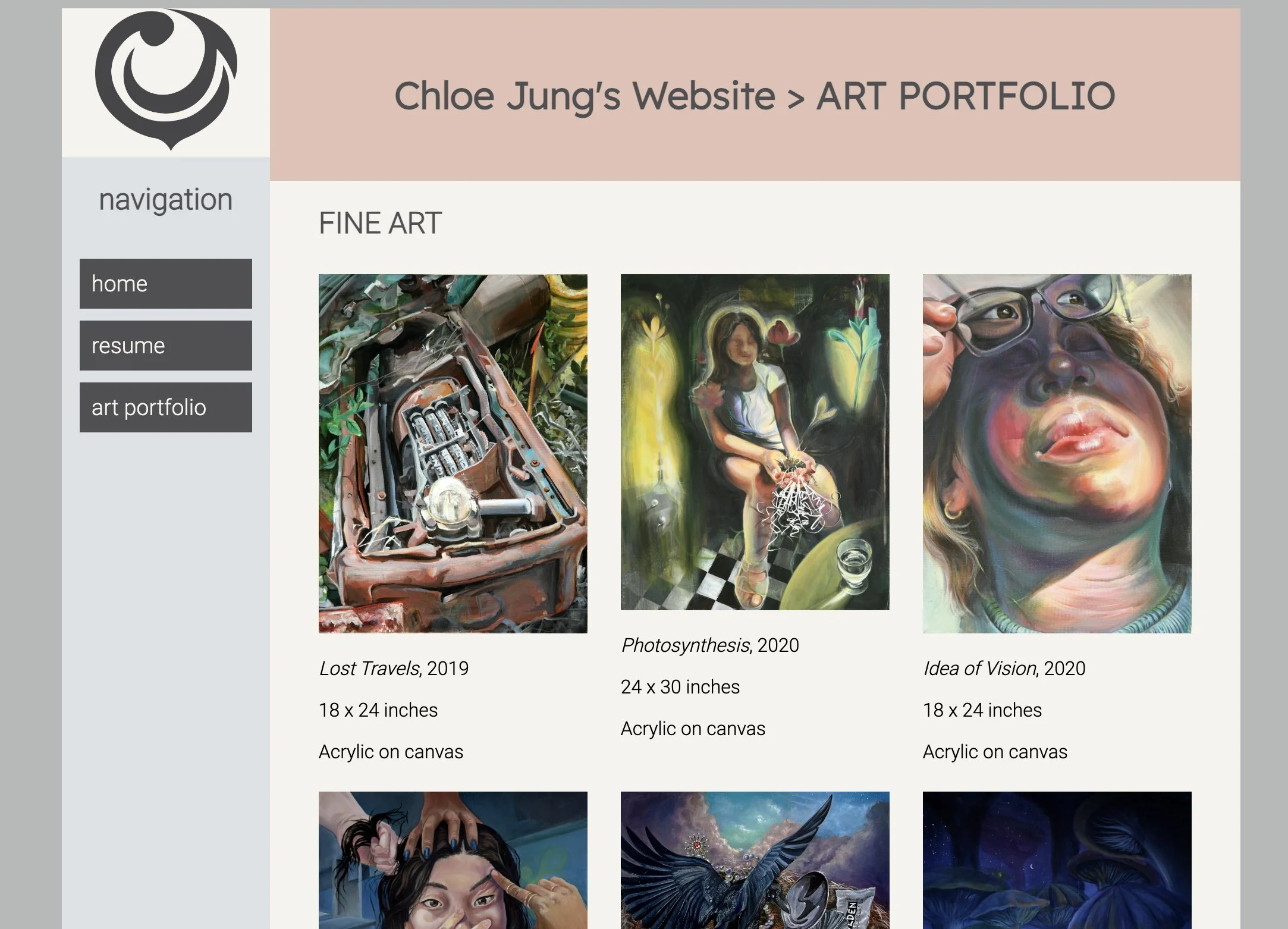1288x929 pixels.
Task: Open the Lost Travels painting thumbnail
Action: [x=453, y=454]
